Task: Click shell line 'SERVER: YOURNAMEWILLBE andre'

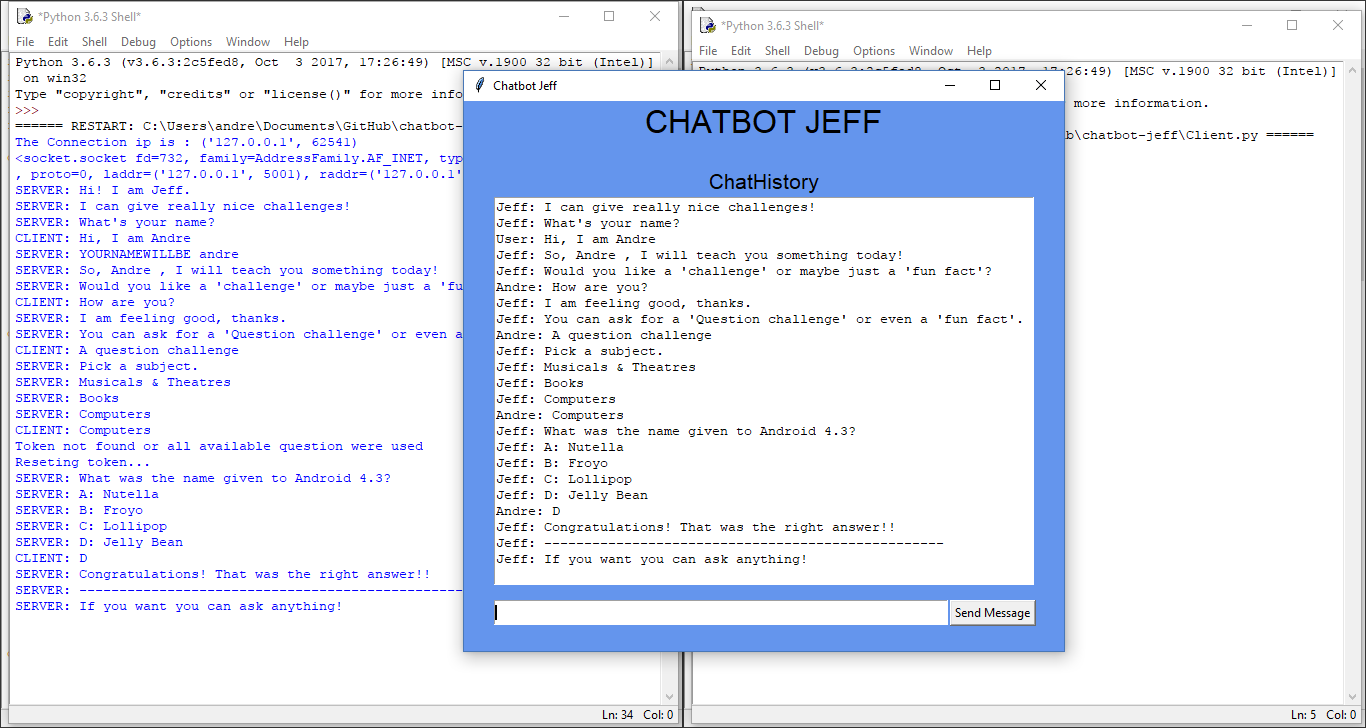Action: 127,254
